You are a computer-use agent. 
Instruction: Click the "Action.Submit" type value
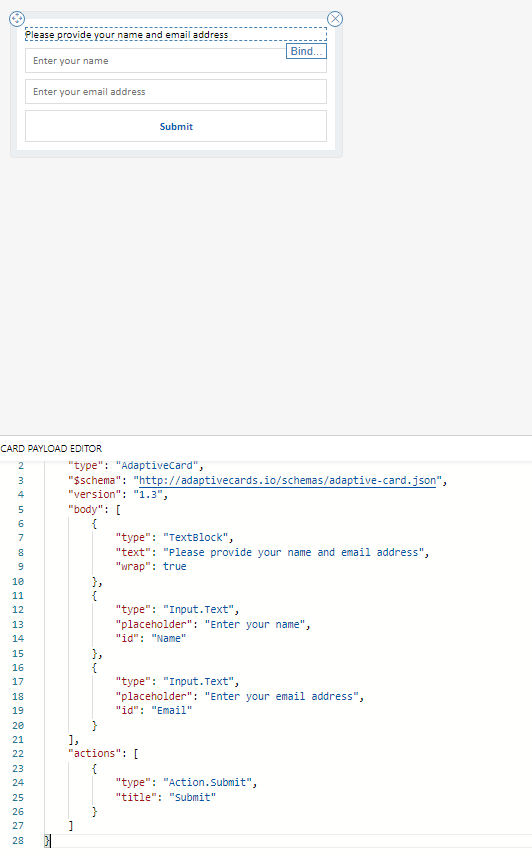click(207, 782)
